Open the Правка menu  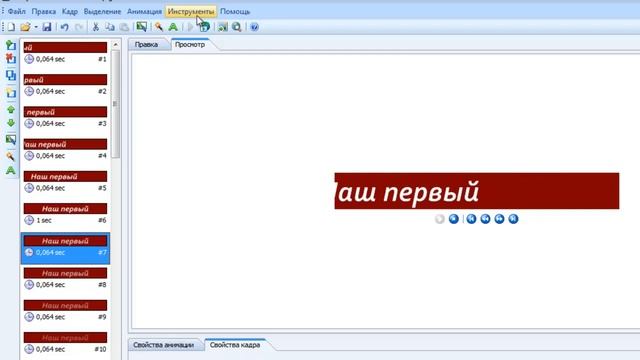point(44,11)
